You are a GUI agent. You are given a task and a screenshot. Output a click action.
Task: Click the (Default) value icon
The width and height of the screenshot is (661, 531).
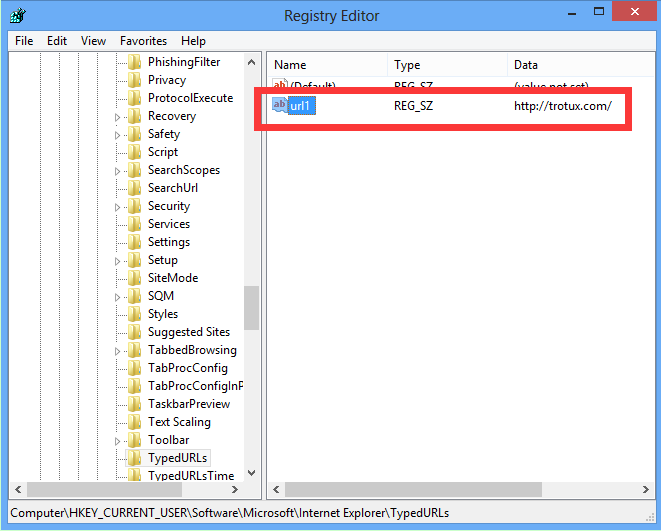point(279,86)
